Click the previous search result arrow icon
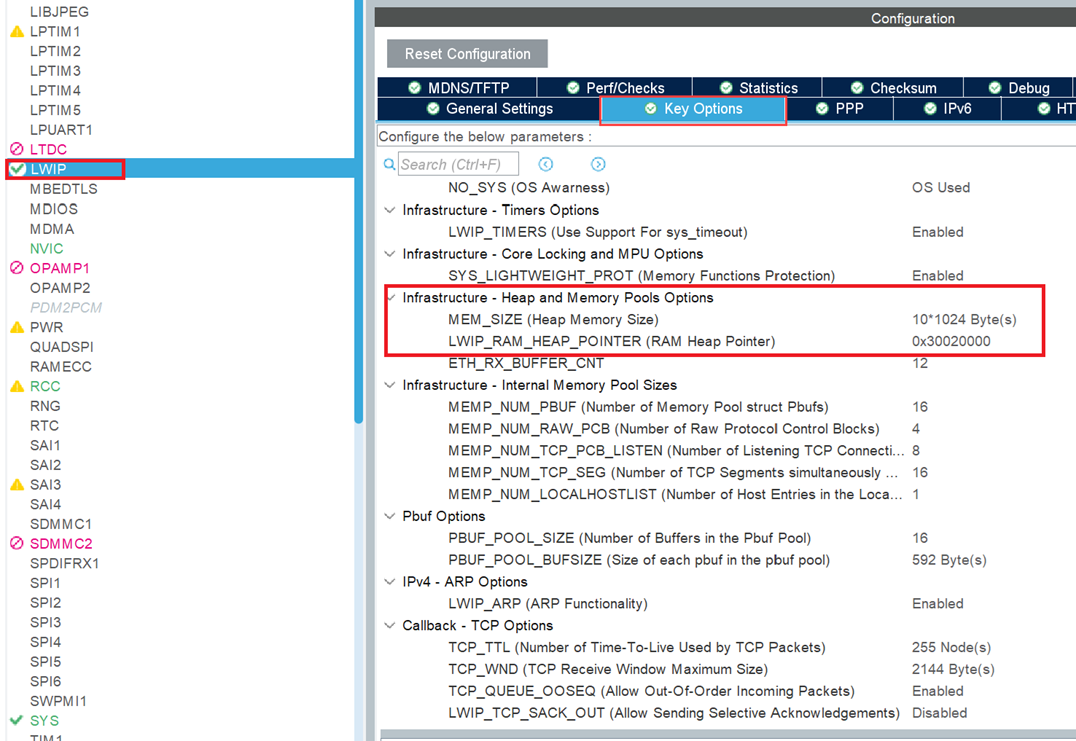1076x741 pixels. click(x=545, y=164)
